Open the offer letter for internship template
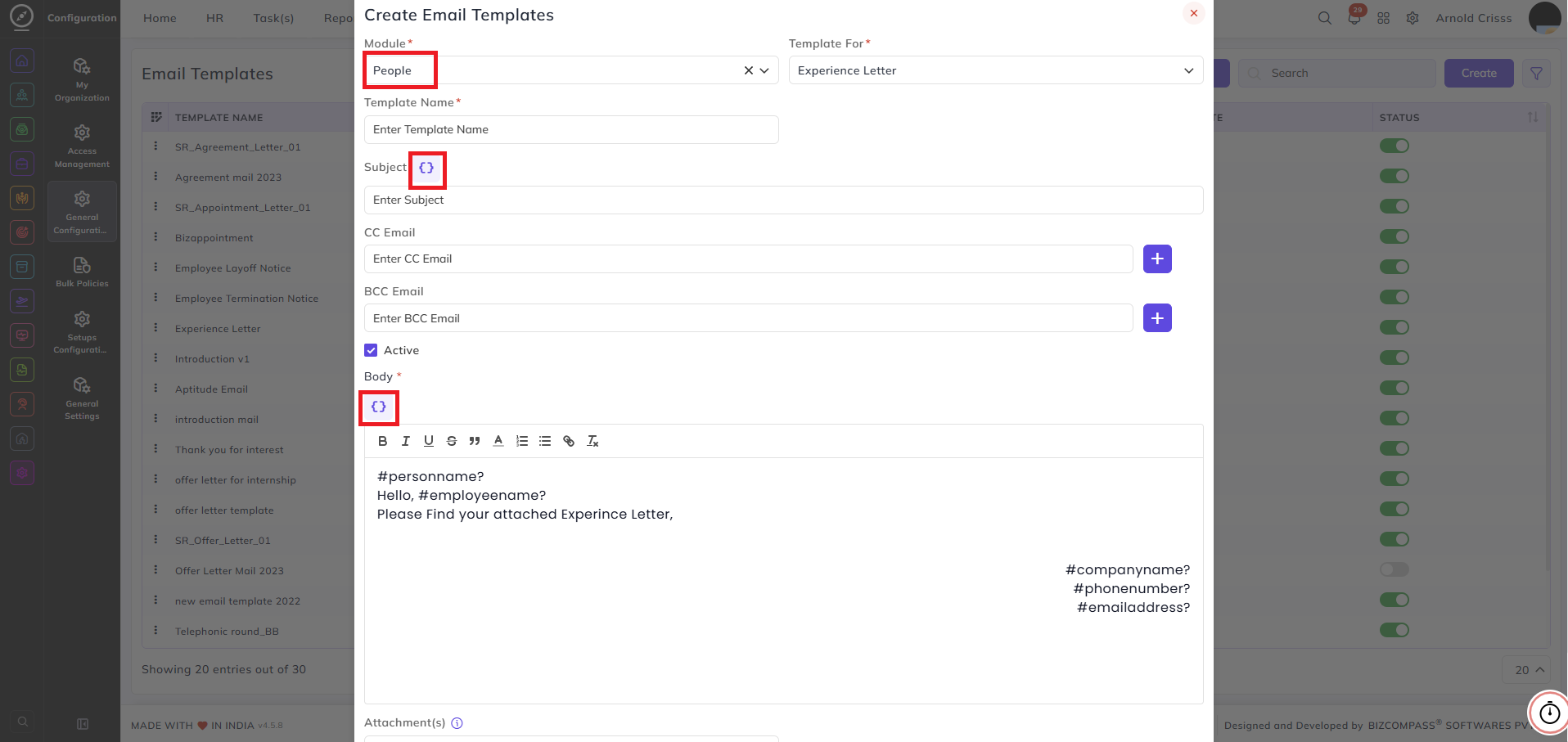Screen dimensions: 1568x742 click(235, 480)
